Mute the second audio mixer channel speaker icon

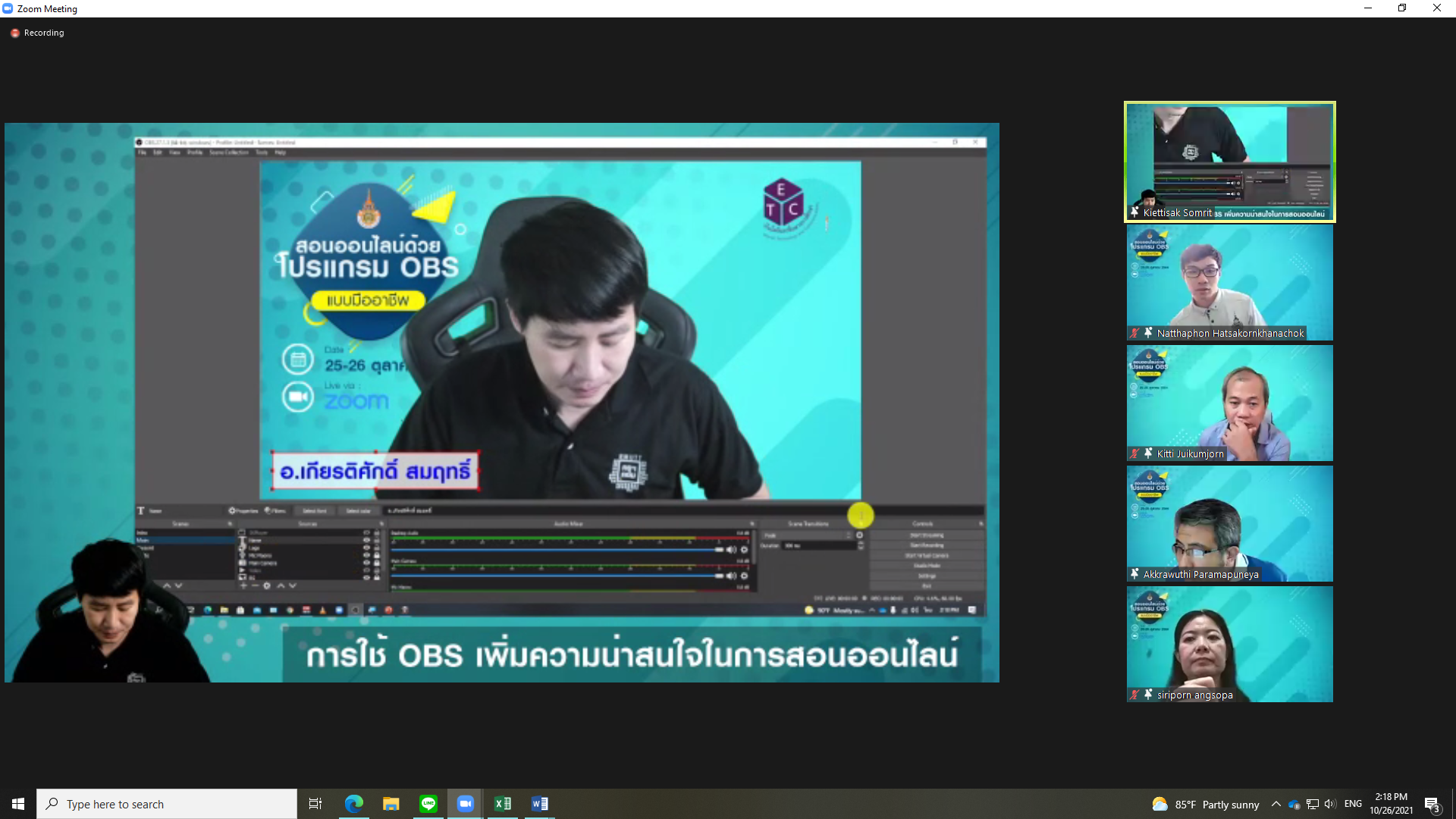731,576
